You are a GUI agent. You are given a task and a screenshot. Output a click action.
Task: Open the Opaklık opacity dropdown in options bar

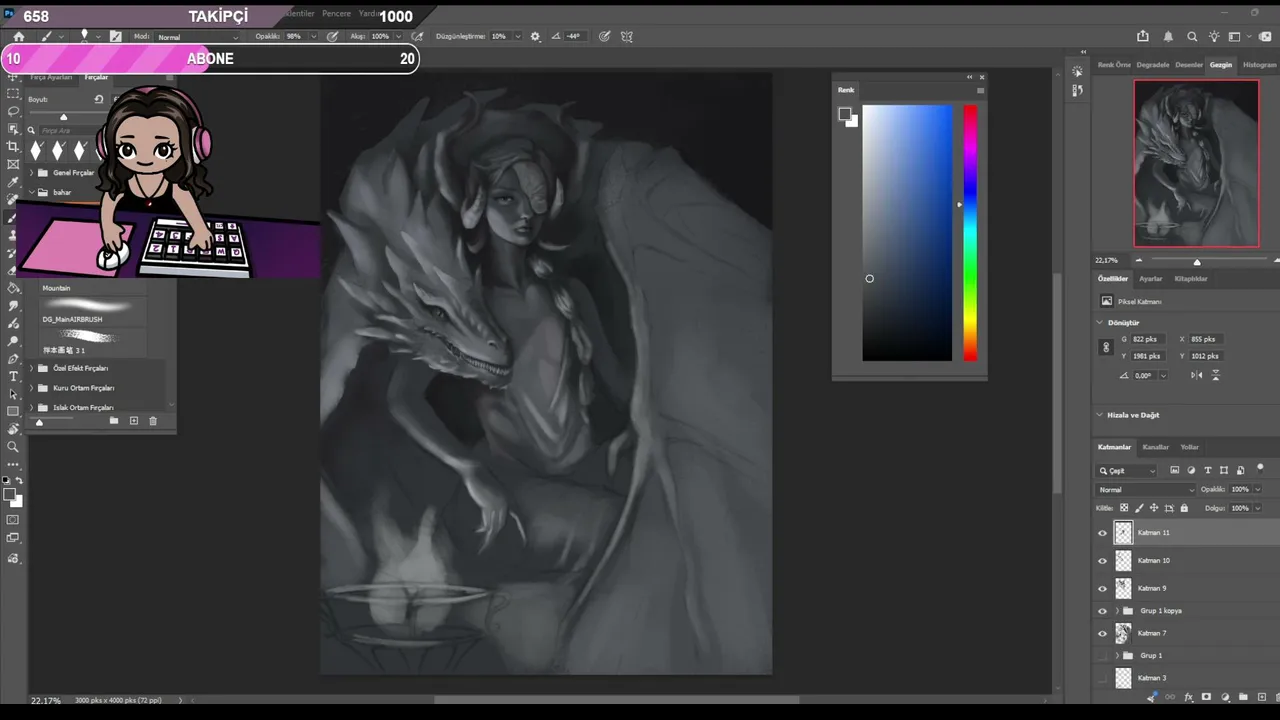click(x=313, y=36)
